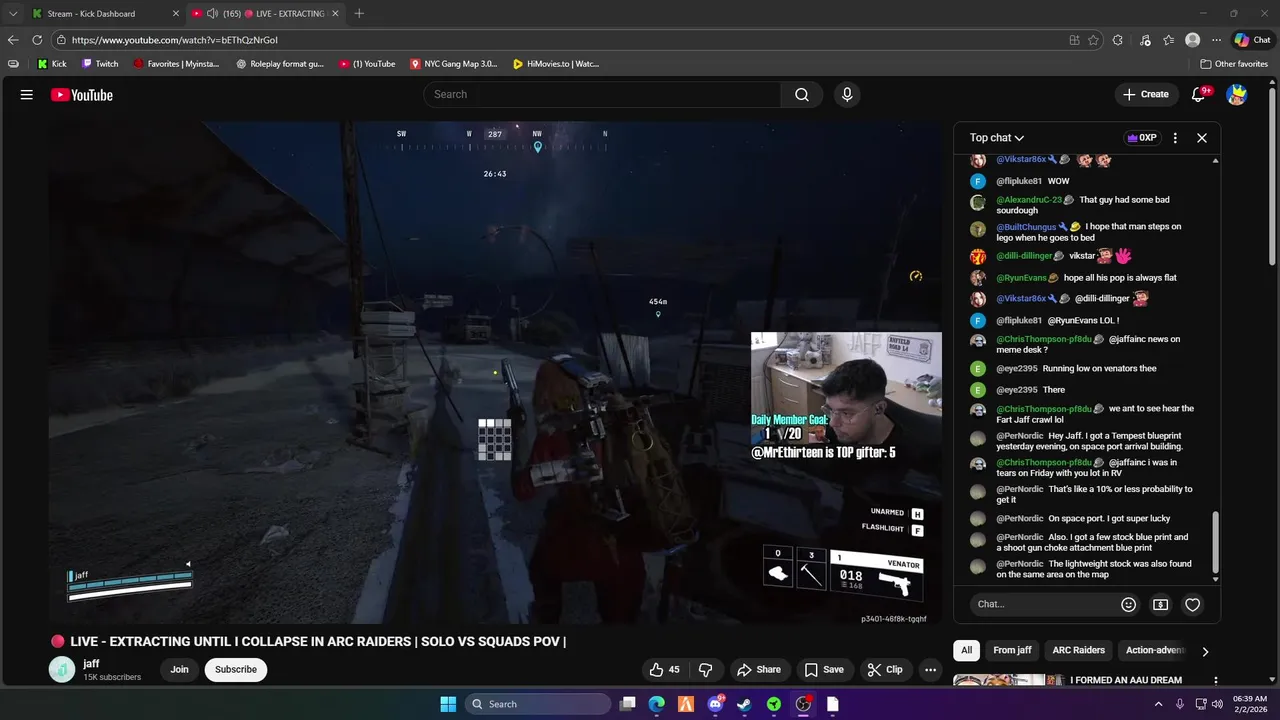Open split screen apps icon in address bar

click(x=1074, y=40)
